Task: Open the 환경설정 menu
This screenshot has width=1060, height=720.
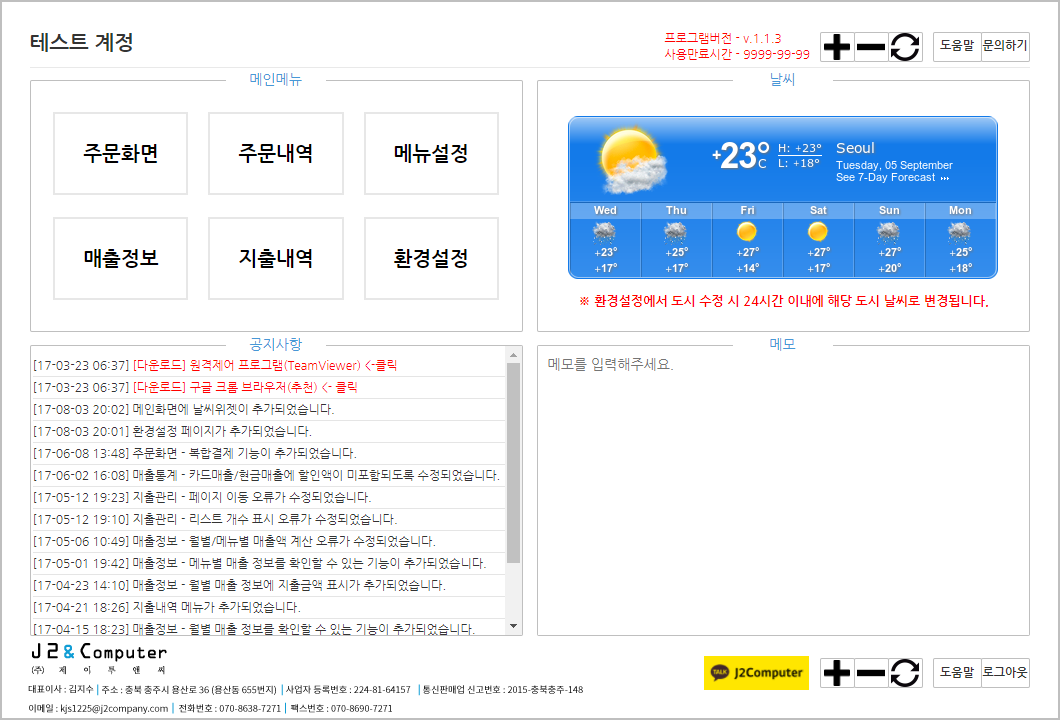Action: pyautogui.click(x=431, y=258)
